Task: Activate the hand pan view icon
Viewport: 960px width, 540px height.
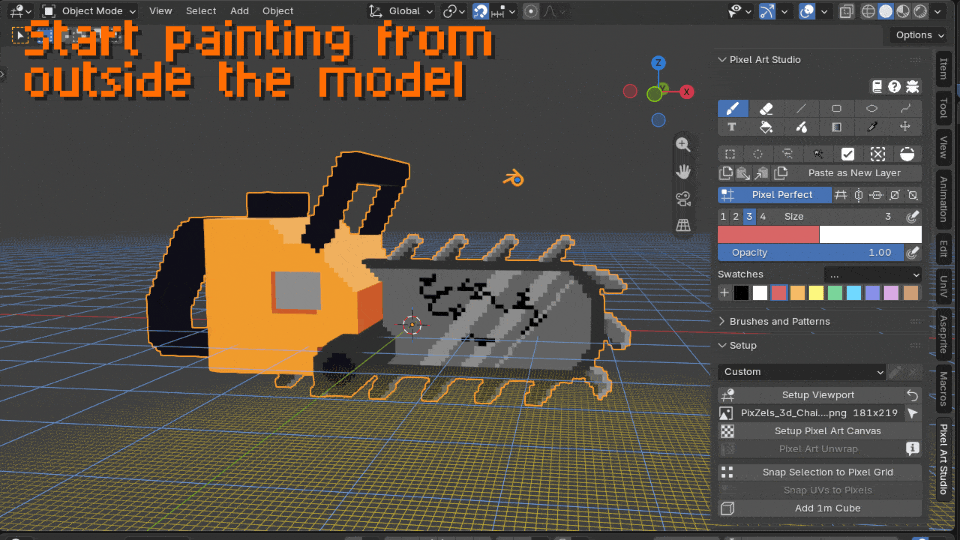Action: click(x=683, y=172)
